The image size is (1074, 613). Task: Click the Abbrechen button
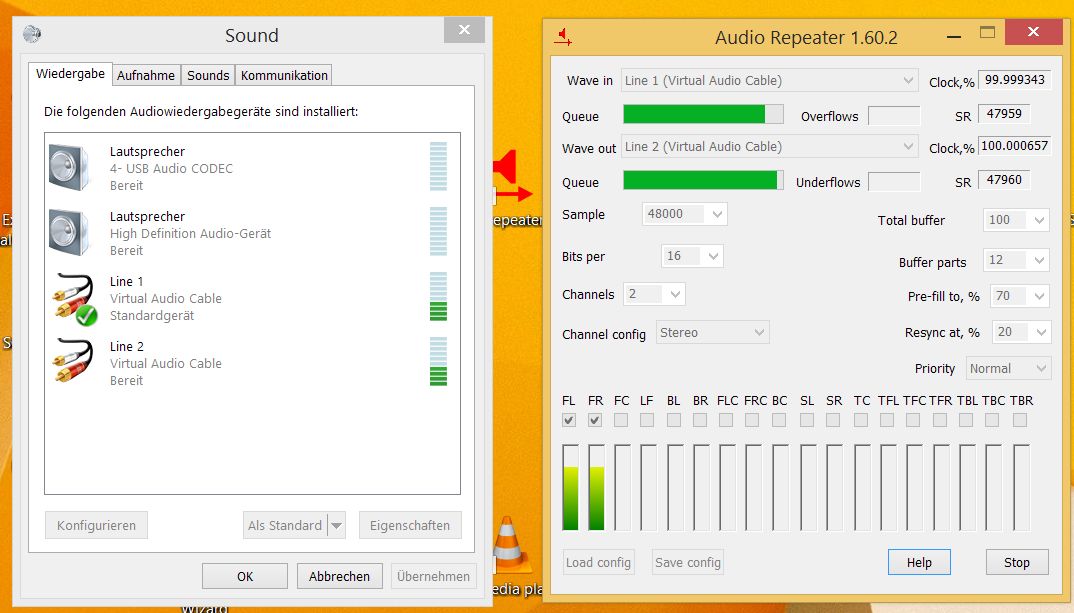pyautogui.click(x=339, y=576)
